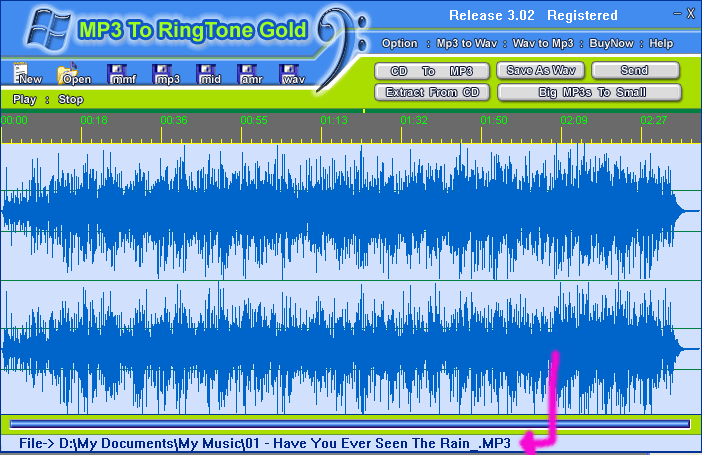The width and height of the screenshot is (702, 455).
Task: Click the 01:13 timeline marker
Action: 334,120
